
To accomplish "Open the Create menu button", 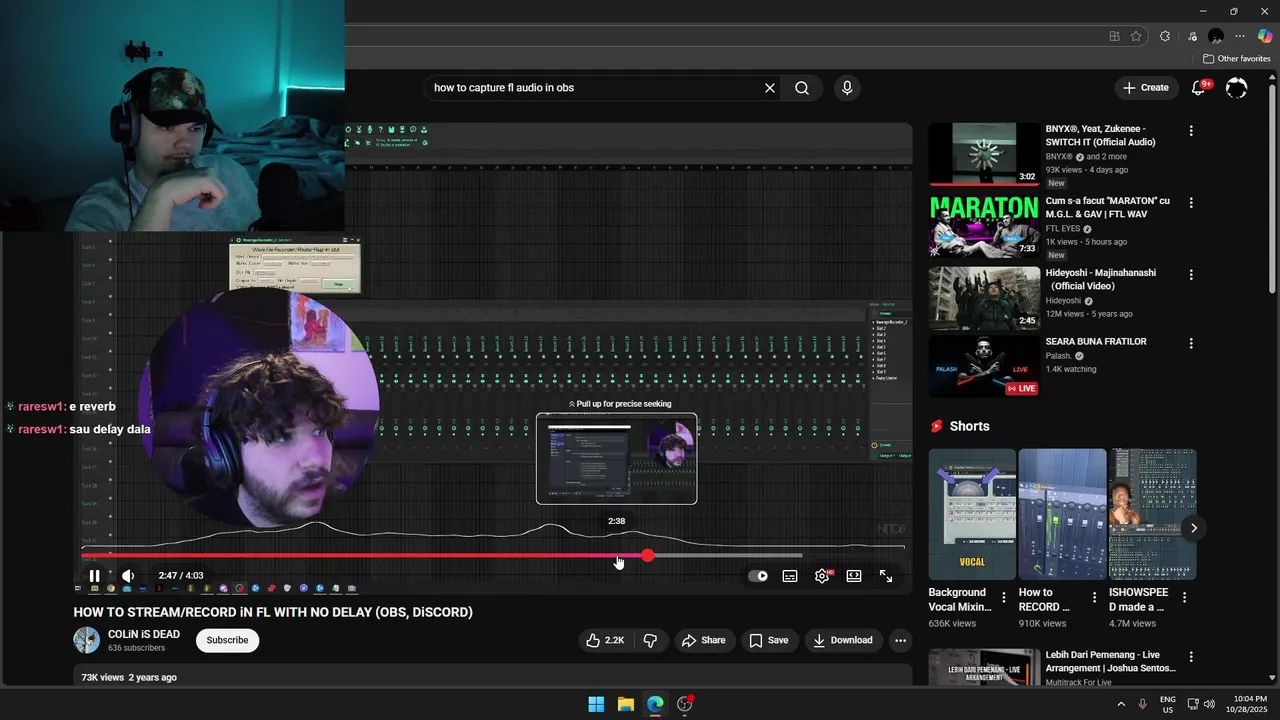I will pyautogui.click(x=1146, y=88).
